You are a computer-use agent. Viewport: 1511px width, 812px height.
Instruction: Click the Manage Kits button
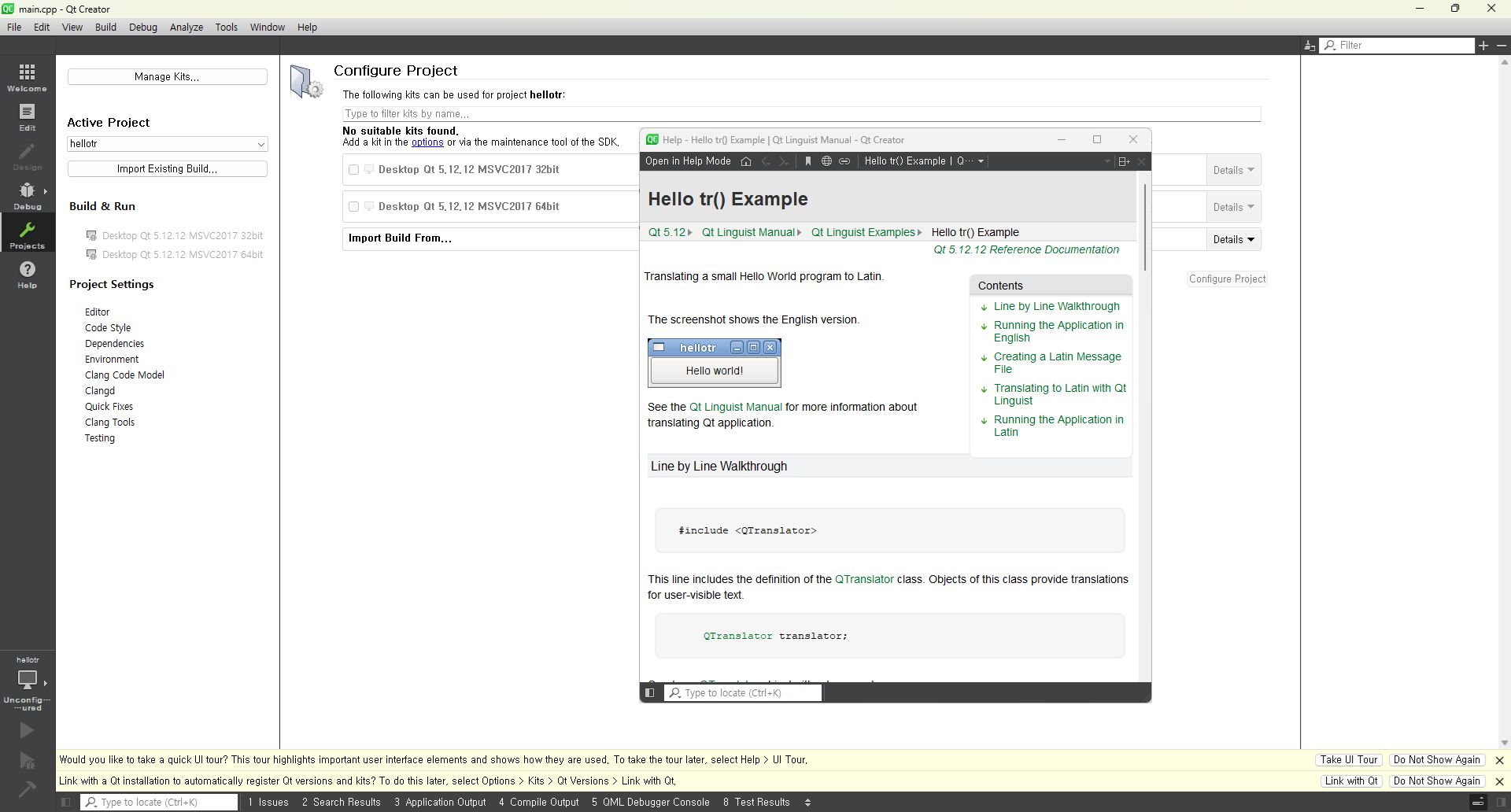pos(168,77)
